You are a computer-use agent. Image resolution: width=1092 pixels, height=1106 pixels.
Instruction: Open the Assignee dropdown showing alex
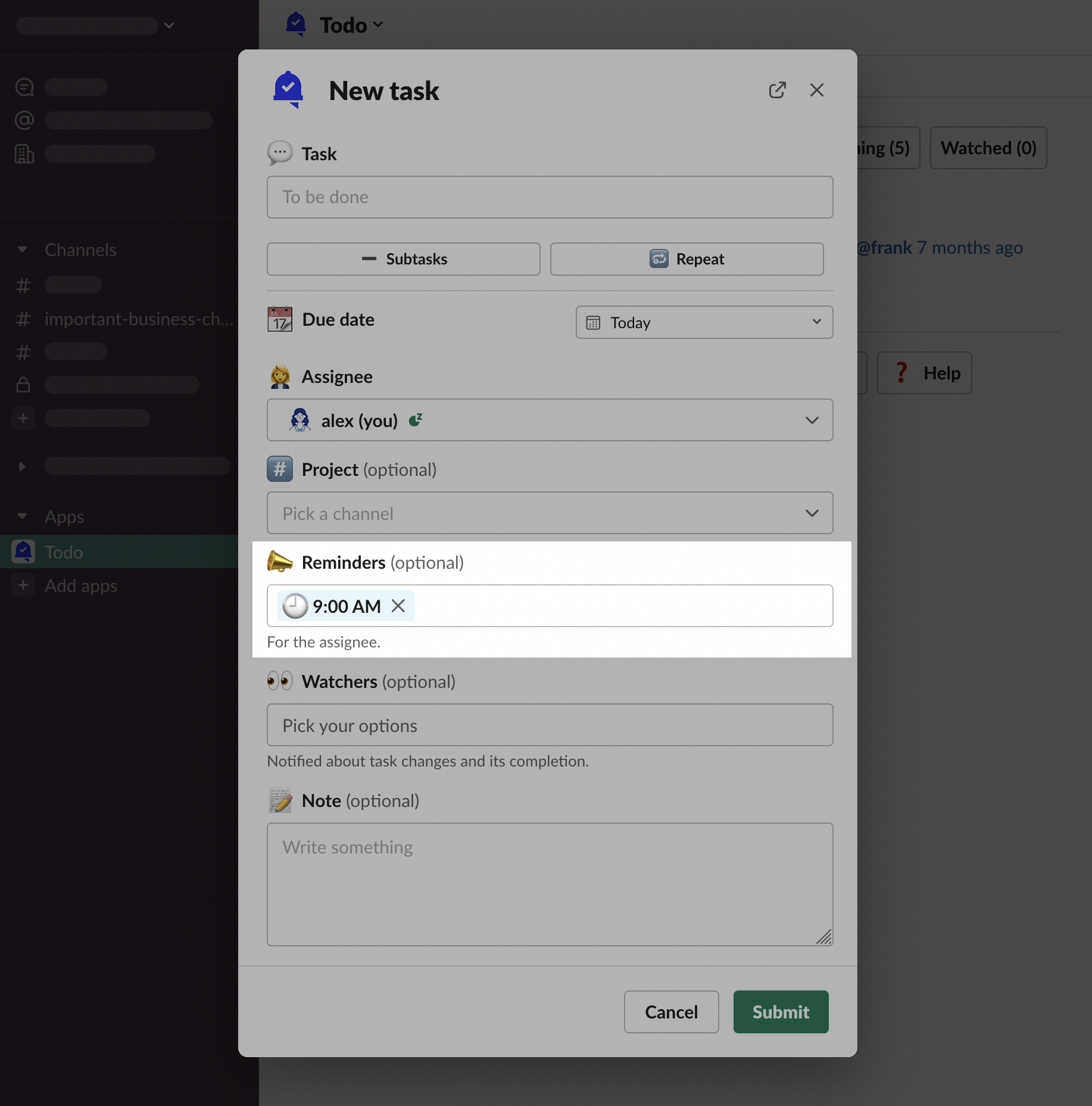(550, 420)
